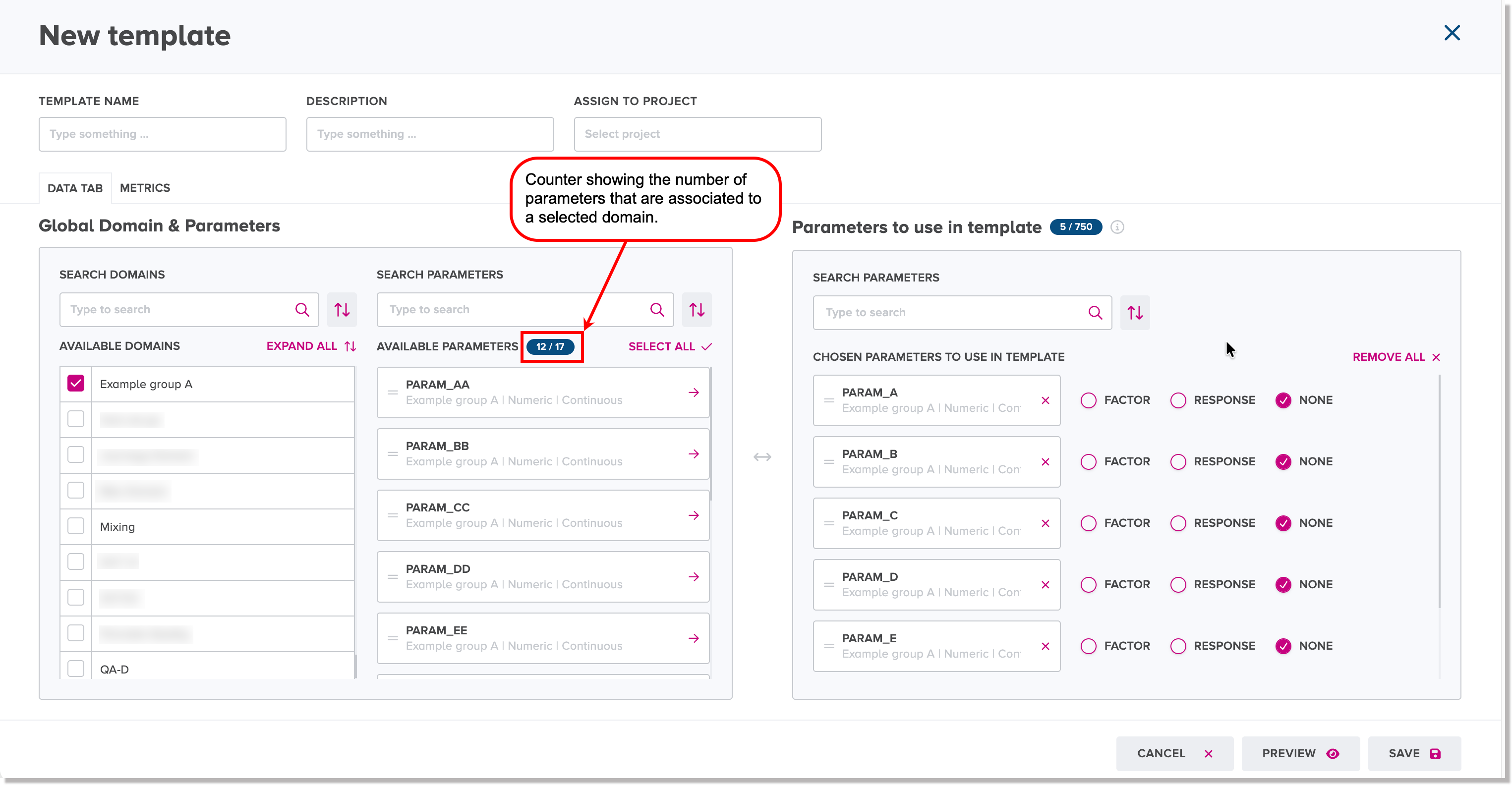
Task: Add PARAM_EE with its arrow icon
Action: point(694,638)
